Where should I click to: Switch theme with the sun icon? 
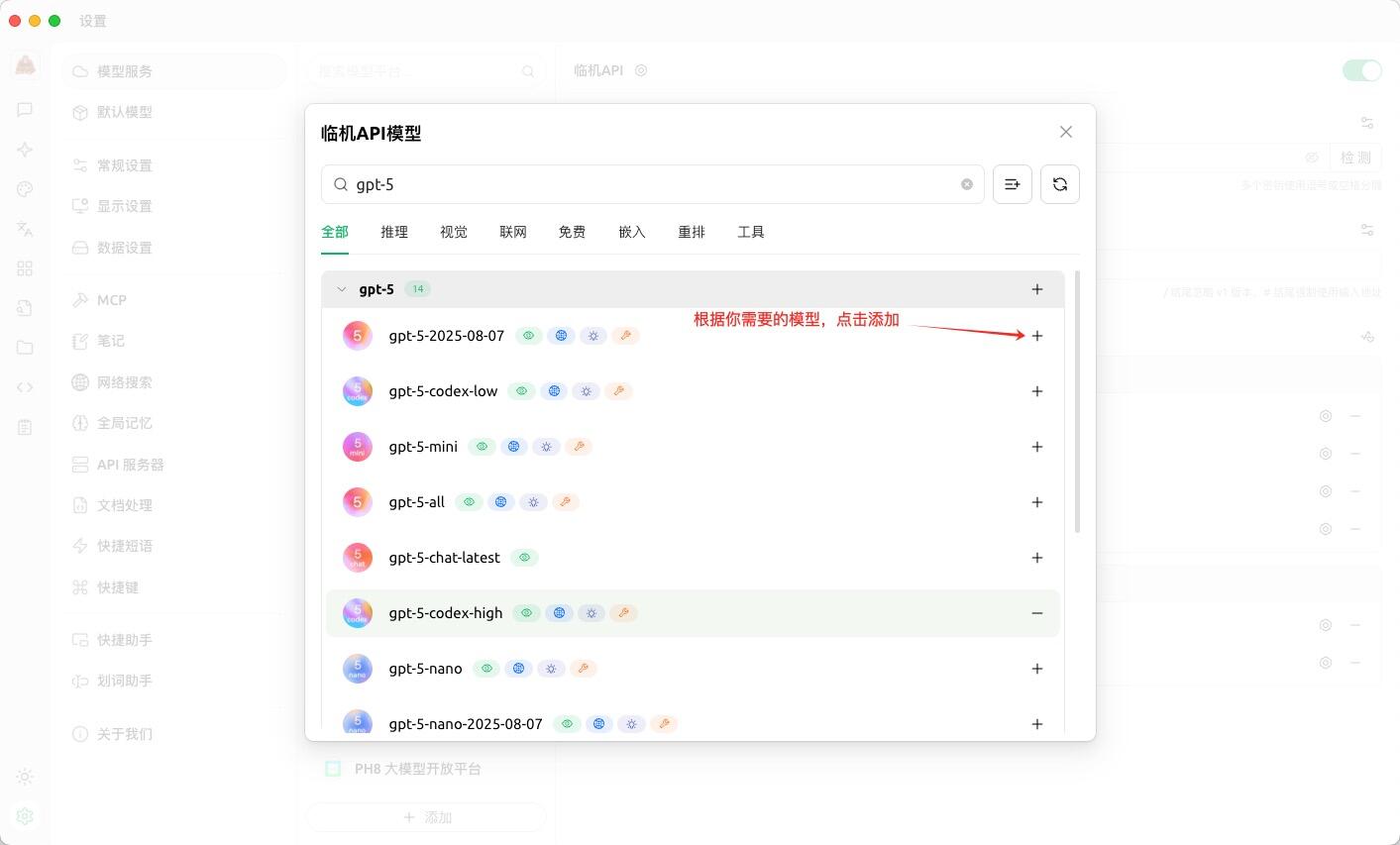click(x=25, y=777)
